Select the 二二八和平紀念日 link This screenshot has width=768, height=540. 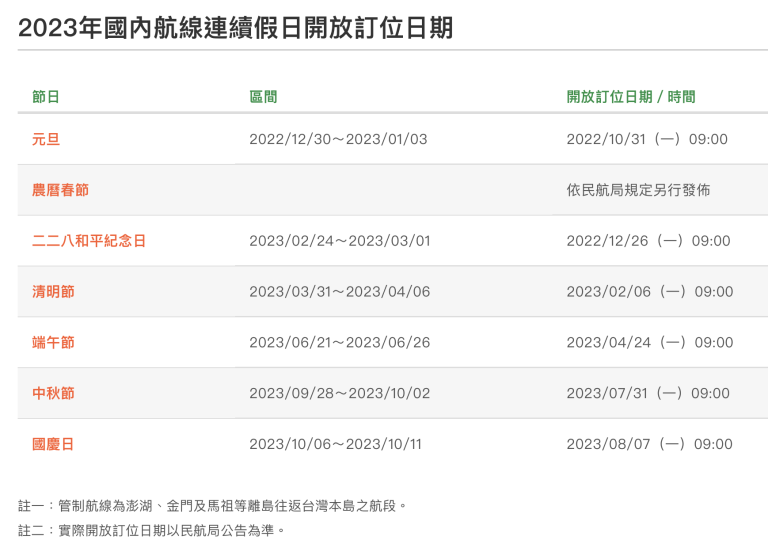pos(89,241)
